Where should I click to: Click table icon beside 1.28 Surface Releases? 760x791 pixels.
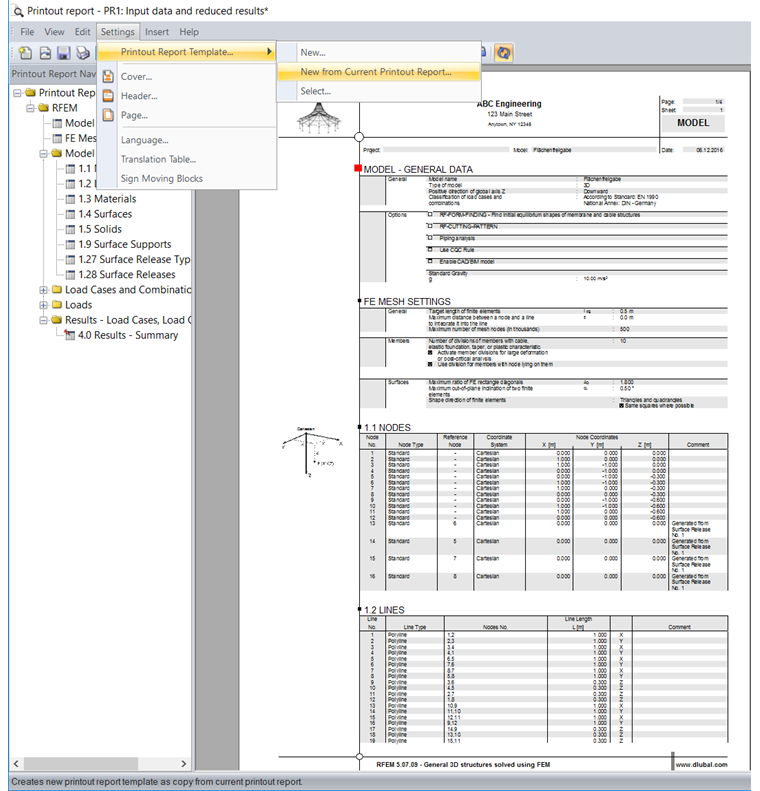[x=71, y=274]
